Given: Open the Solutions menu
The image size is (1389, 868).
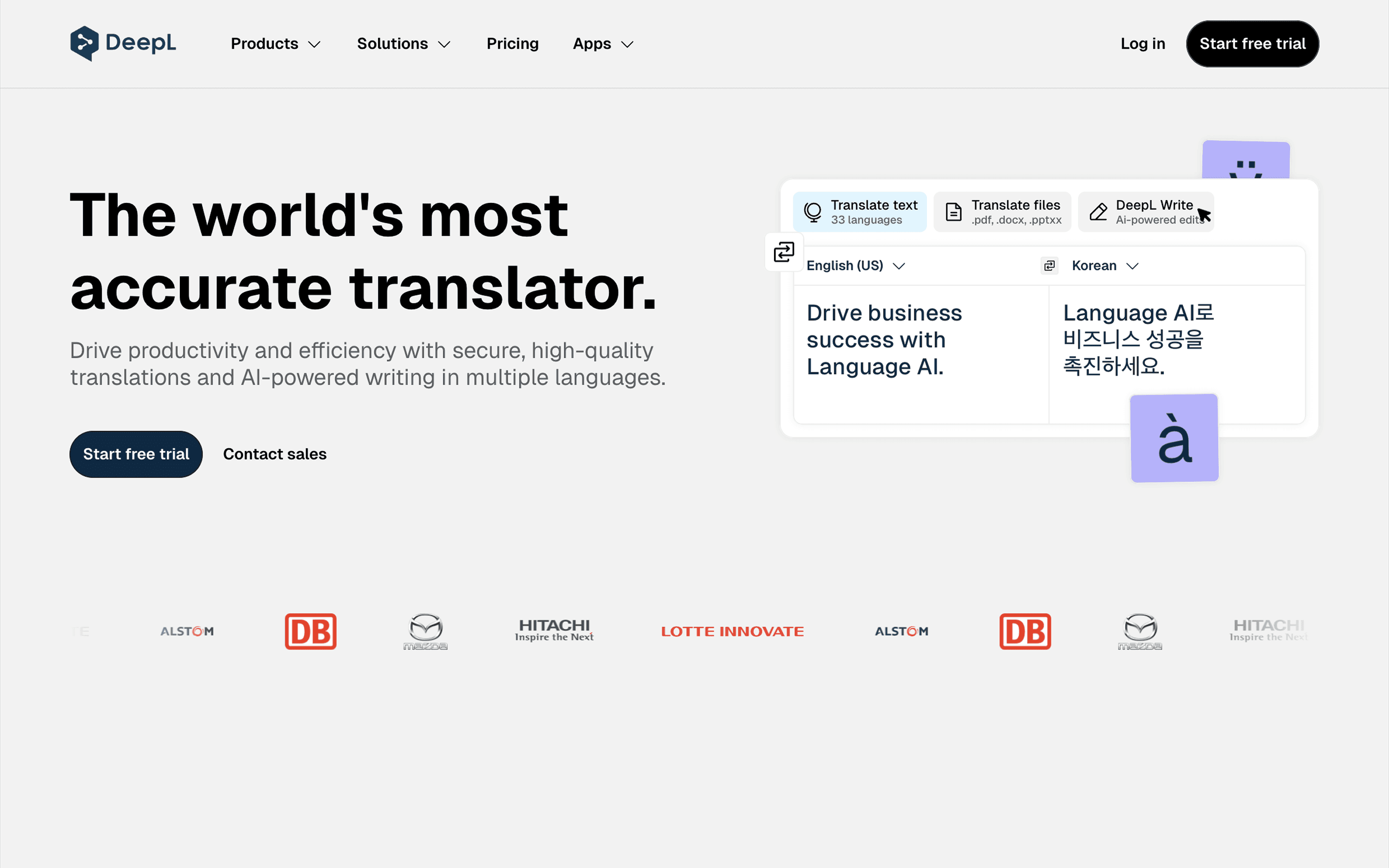Looking at the screenshot, I should (404, 43).
